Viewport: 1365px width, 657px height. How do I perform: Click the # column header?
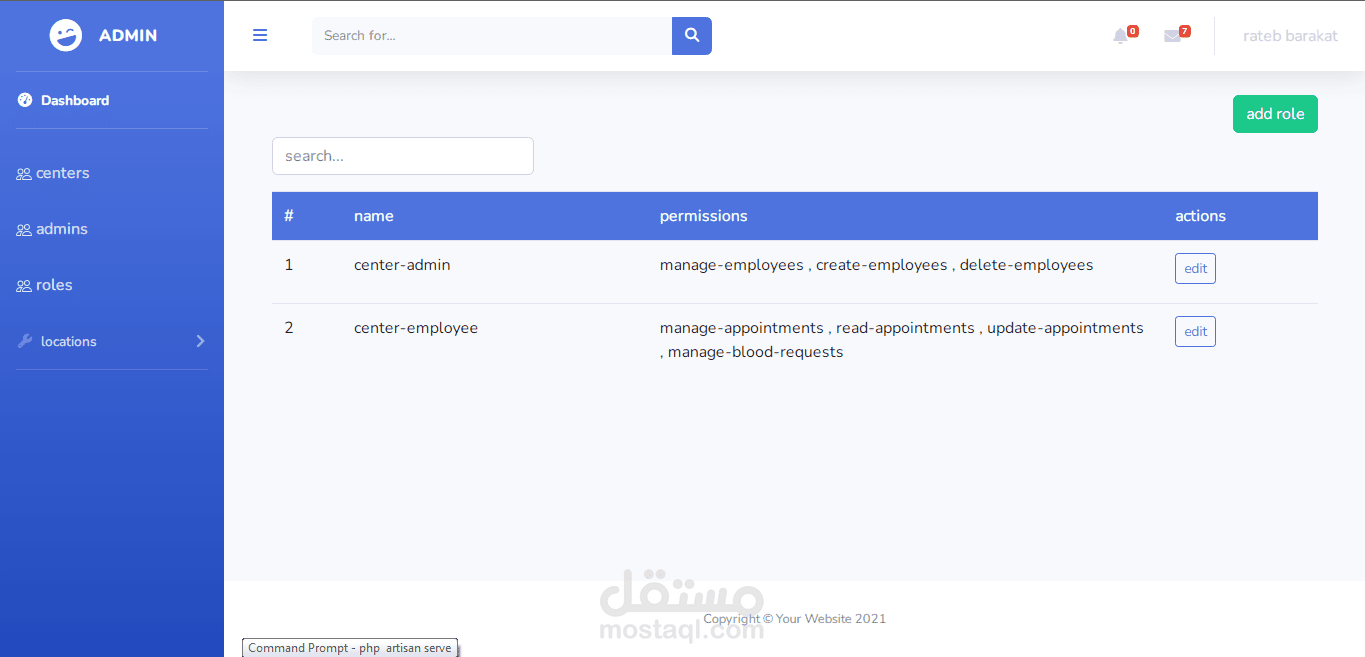tap(289, 216)
